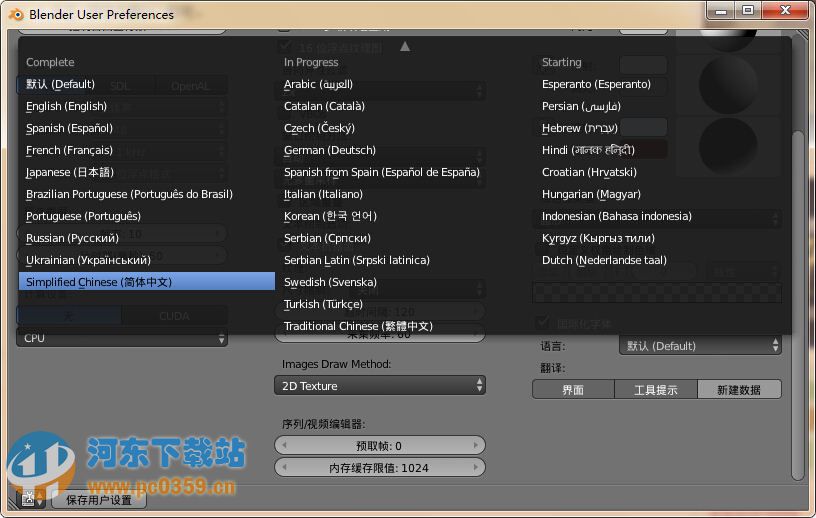This screenshot has height=518, width=816.
Task: Close the Blender User Preferences window
Action: click(785, 11)
